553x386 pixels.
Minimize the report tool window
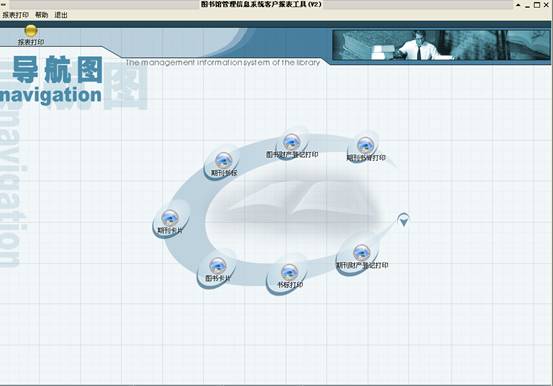pyautogui.click(x=527, y=5)
